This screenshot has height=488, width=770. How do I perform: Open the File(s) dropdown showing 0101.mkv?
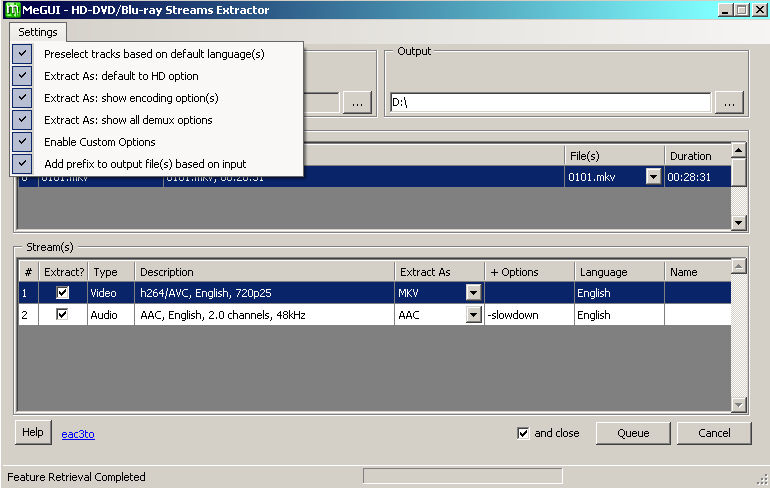pos(653,177)
